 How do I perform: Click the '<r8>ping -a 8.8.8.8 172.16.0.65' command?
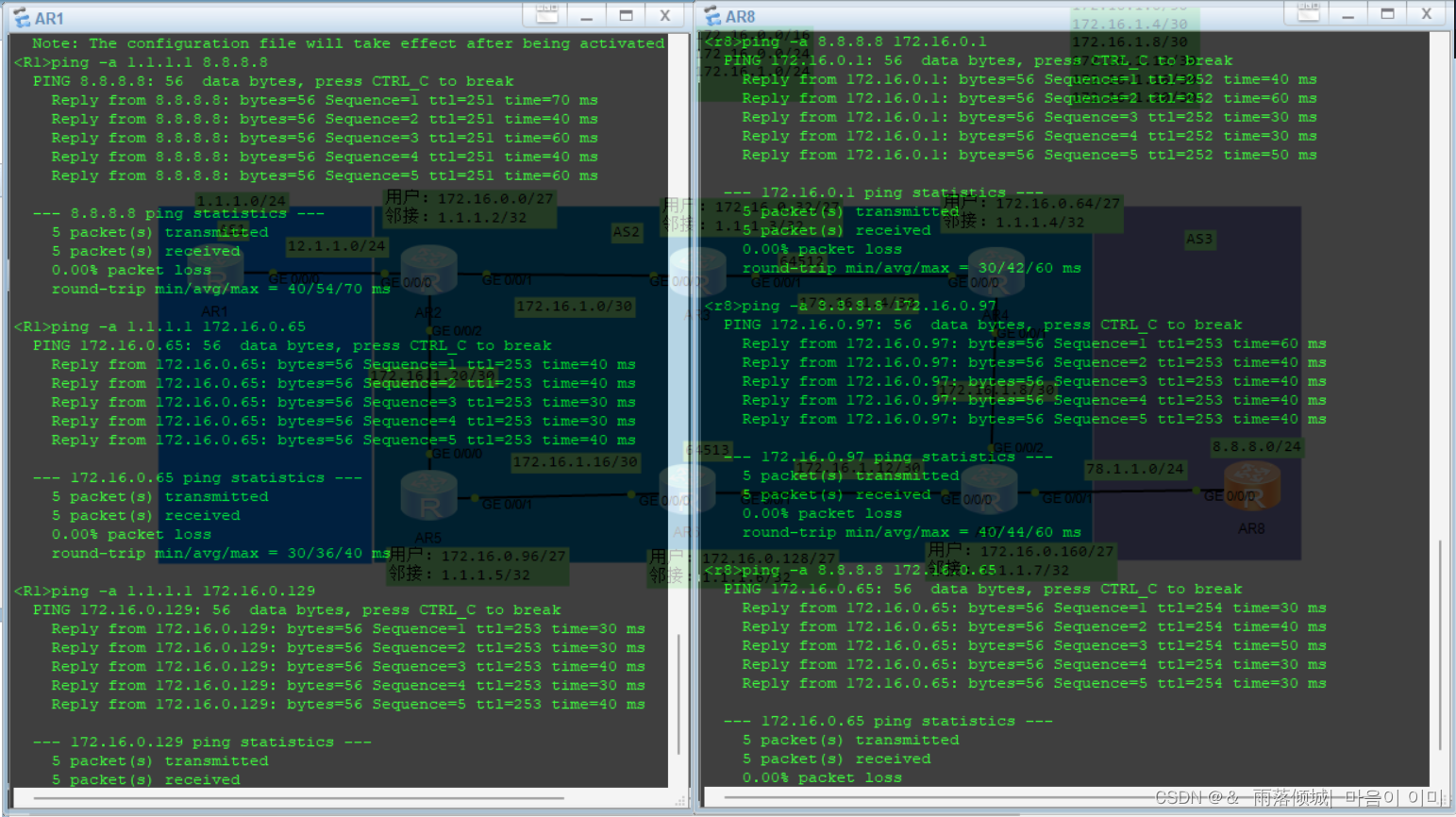[850, 570]
